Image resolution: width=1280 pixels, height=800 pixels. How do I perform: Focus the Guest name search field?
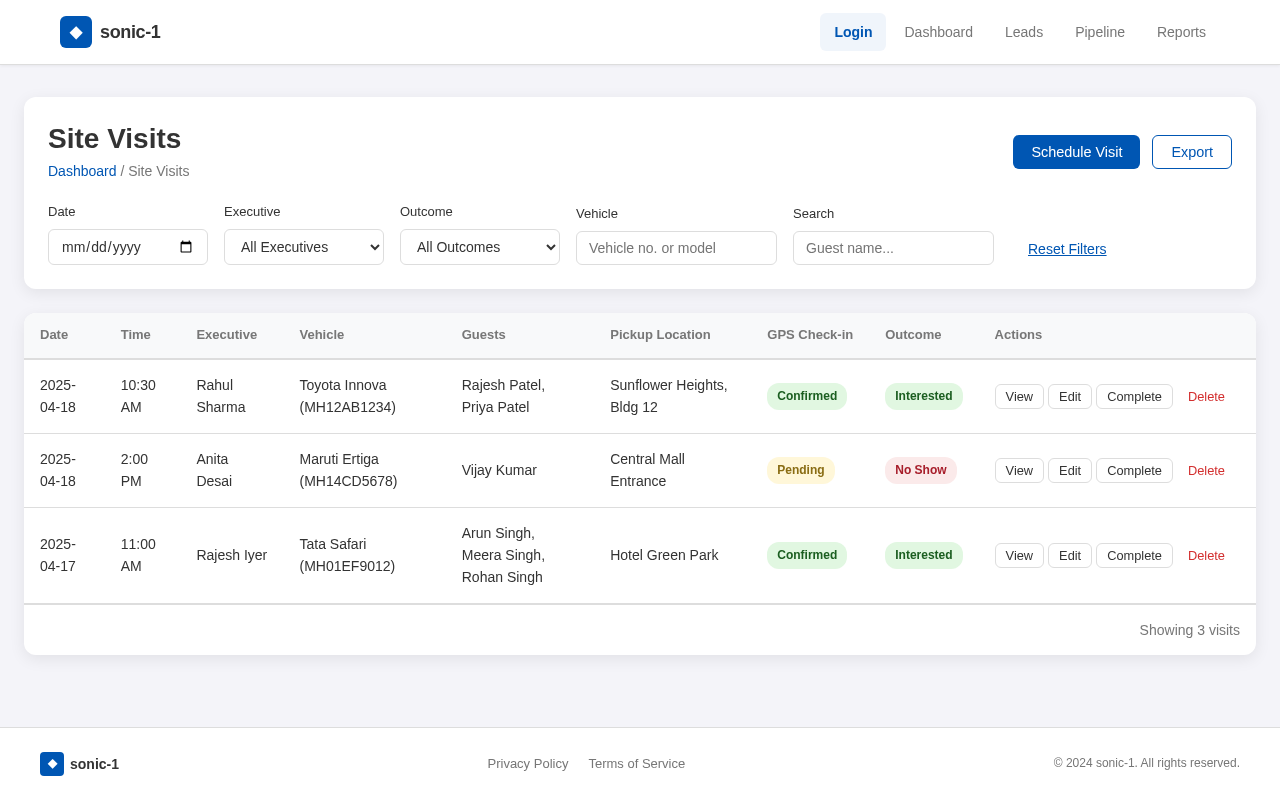click(893, 248)
